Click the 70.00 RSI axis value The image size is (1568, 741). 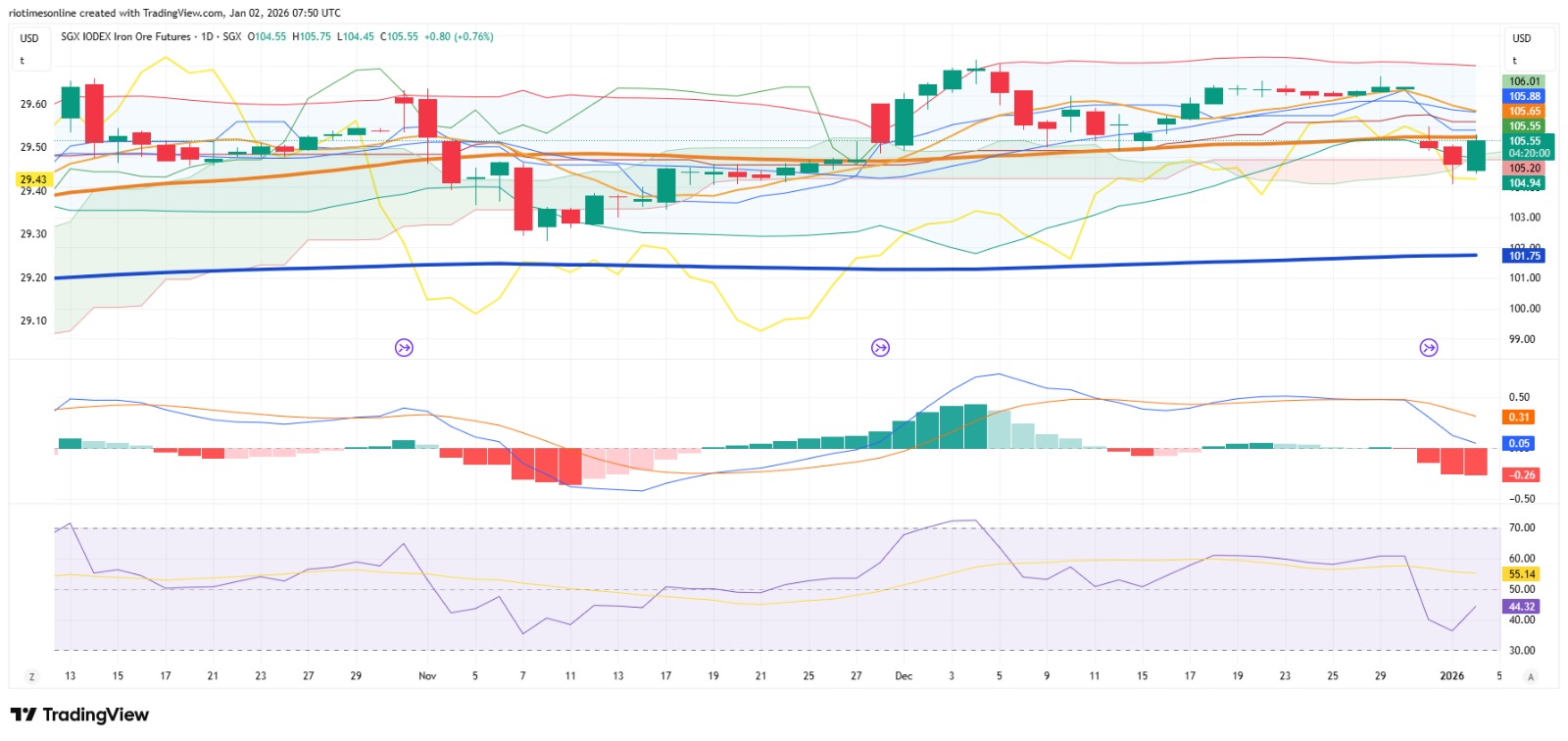click(1522, 527)
